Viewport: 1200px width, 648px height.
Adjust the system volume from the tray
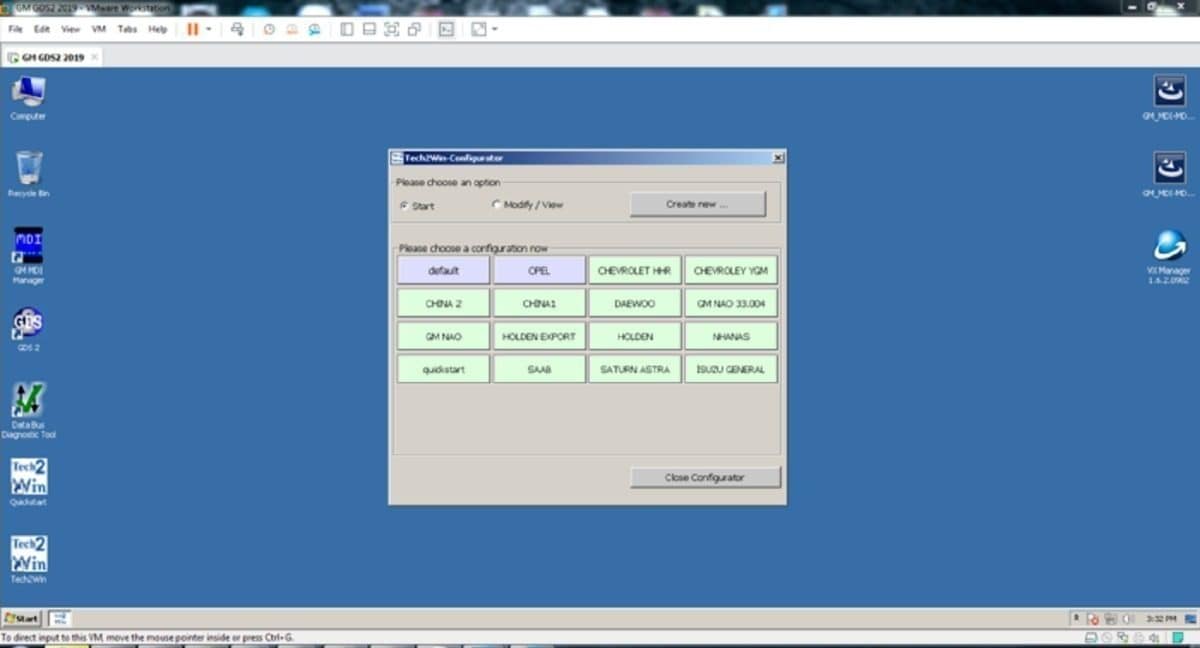click(1125, 617)
